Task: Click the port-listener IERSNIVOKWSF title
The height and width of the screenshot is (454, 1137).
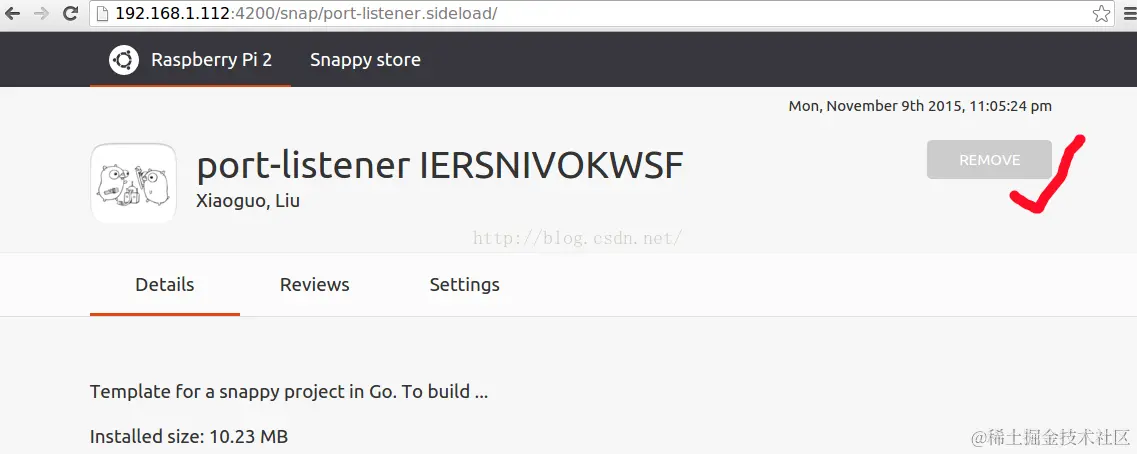Action: 440,166
